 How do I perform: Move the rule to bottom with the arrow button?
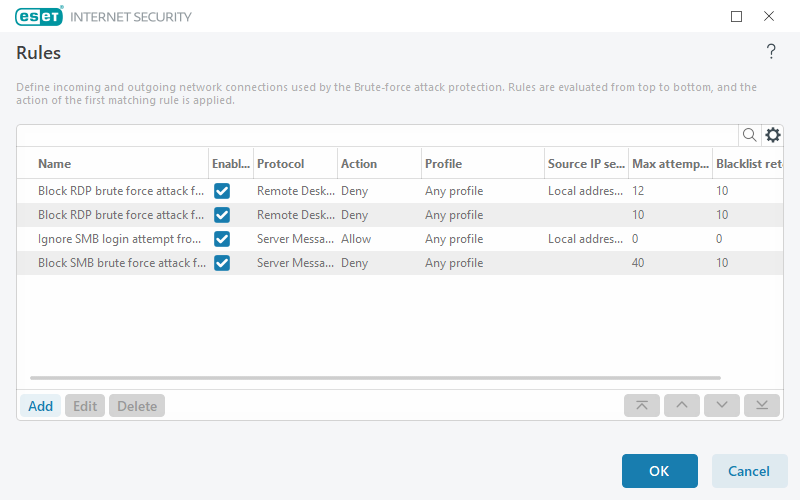coord(762,406)
